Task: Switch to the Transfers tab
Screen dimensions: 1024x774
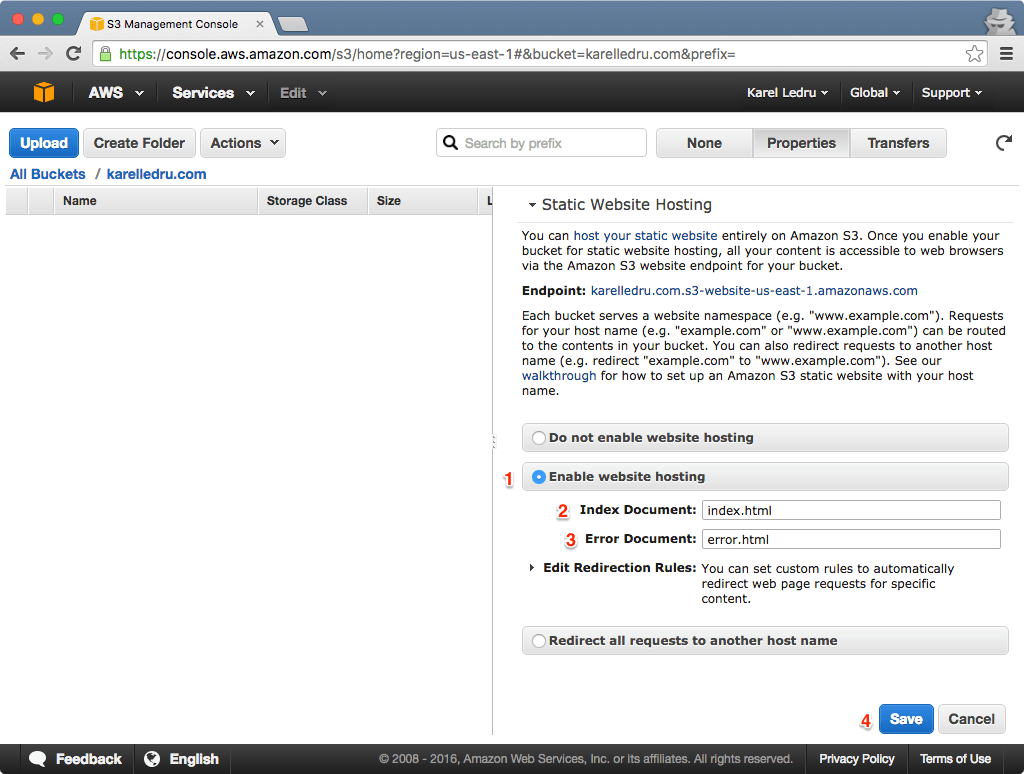Action: [897, 143]
